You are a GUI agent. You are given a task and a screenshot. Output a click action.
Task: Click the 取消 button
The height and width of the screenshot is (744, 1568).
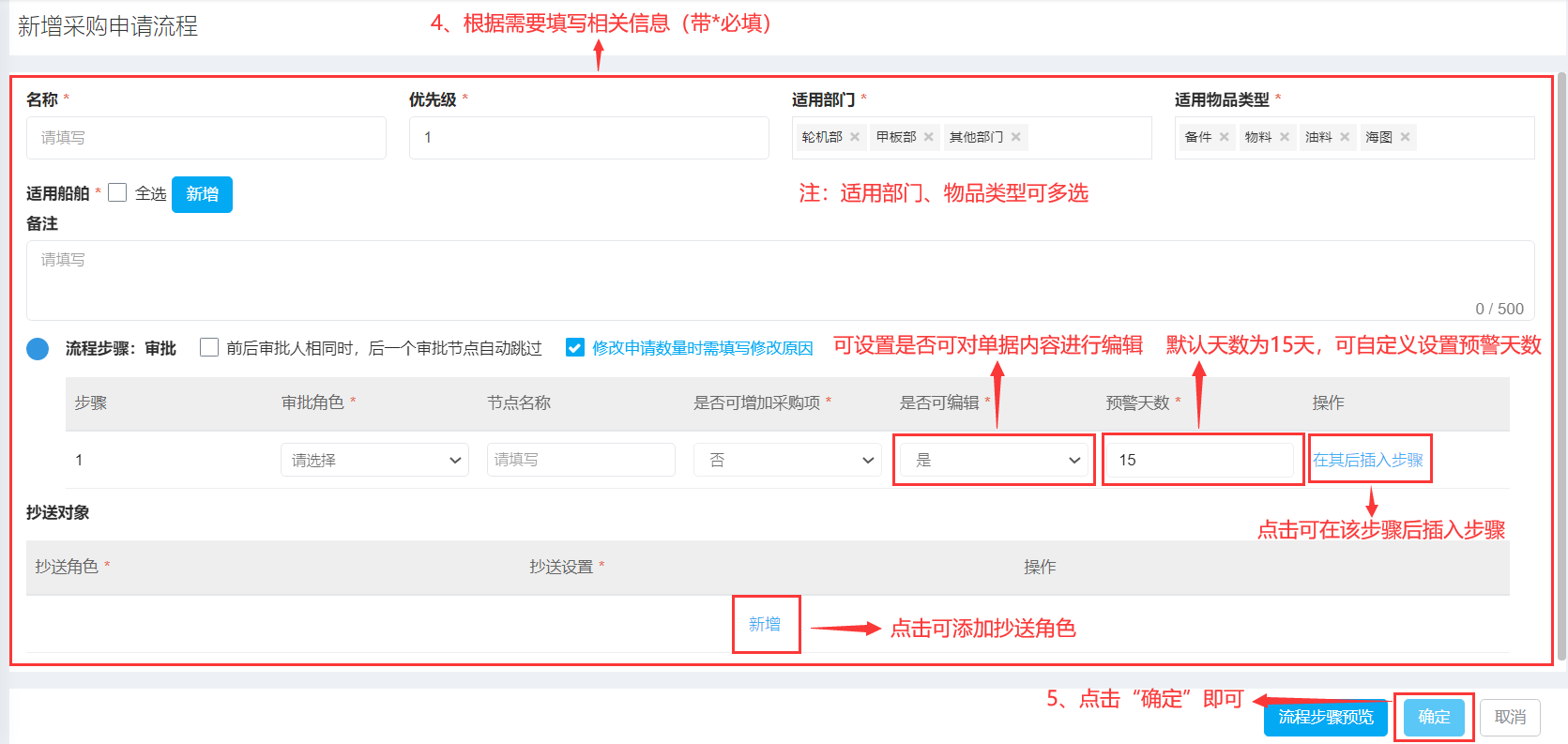click(x=1511, y=717)
